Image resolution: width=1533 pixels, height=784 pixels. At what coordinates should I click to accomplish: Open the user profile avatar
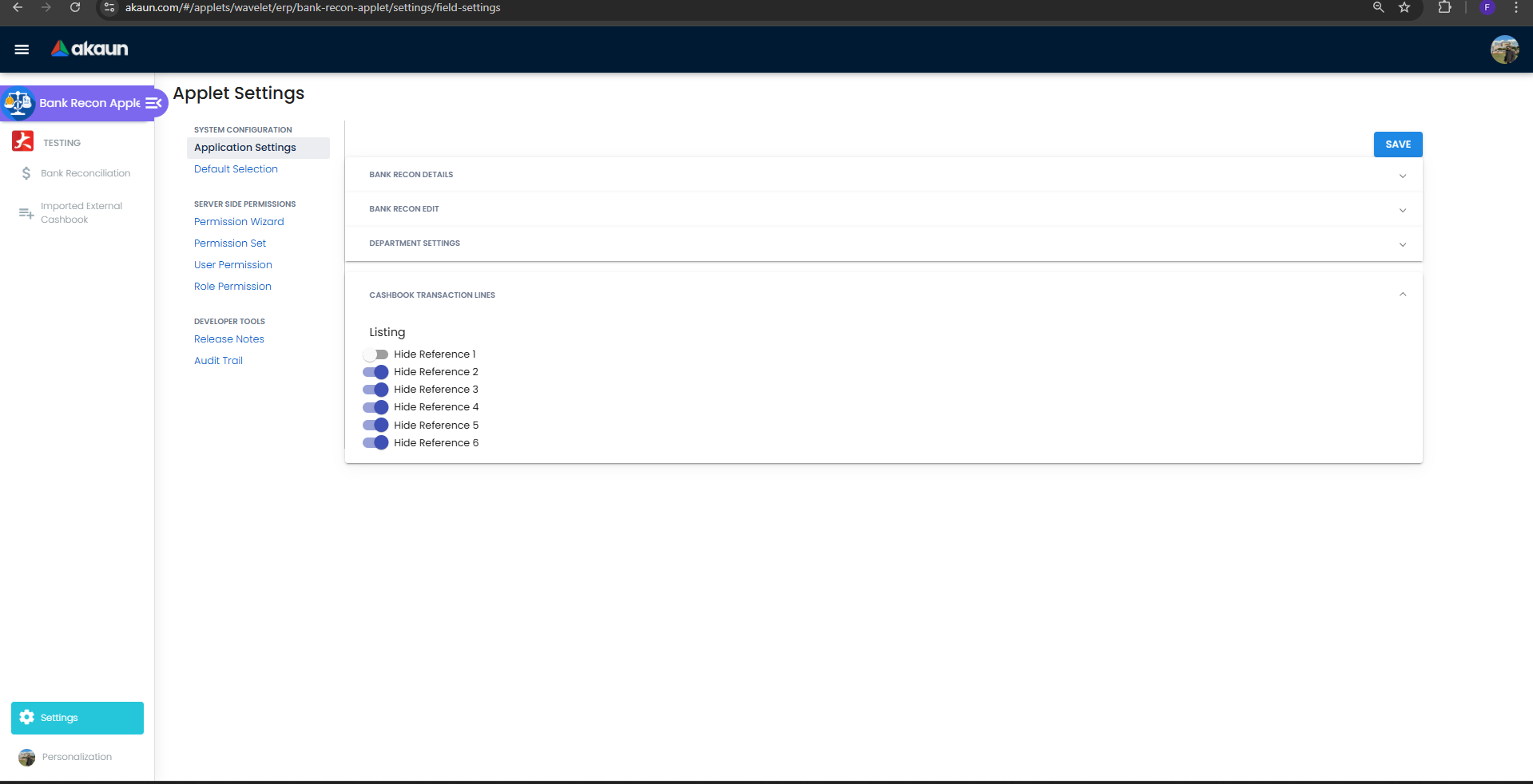1504,49
